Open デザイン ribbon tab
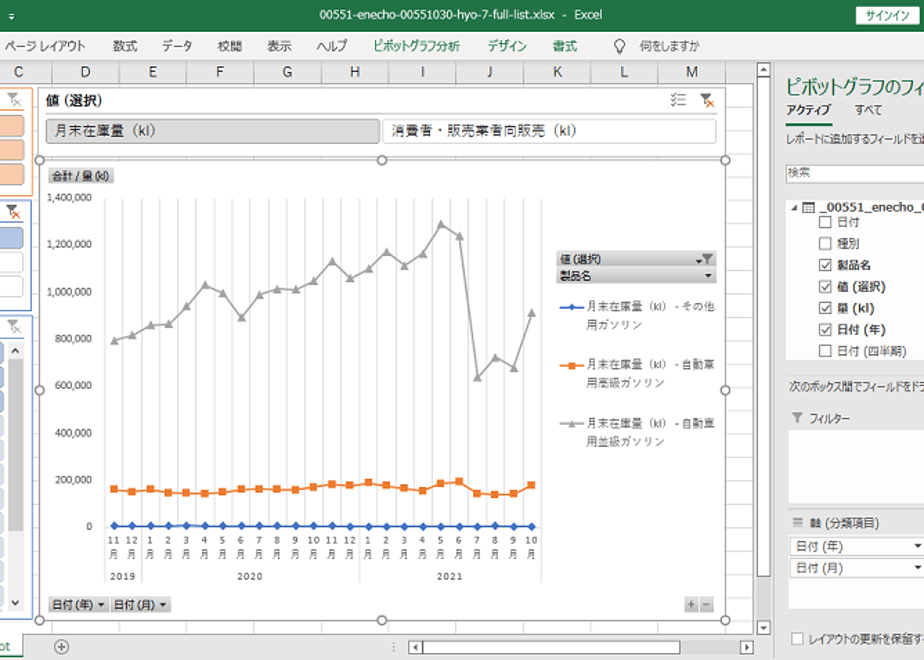This screenshot has width=924, height=660. coord(507,46)
